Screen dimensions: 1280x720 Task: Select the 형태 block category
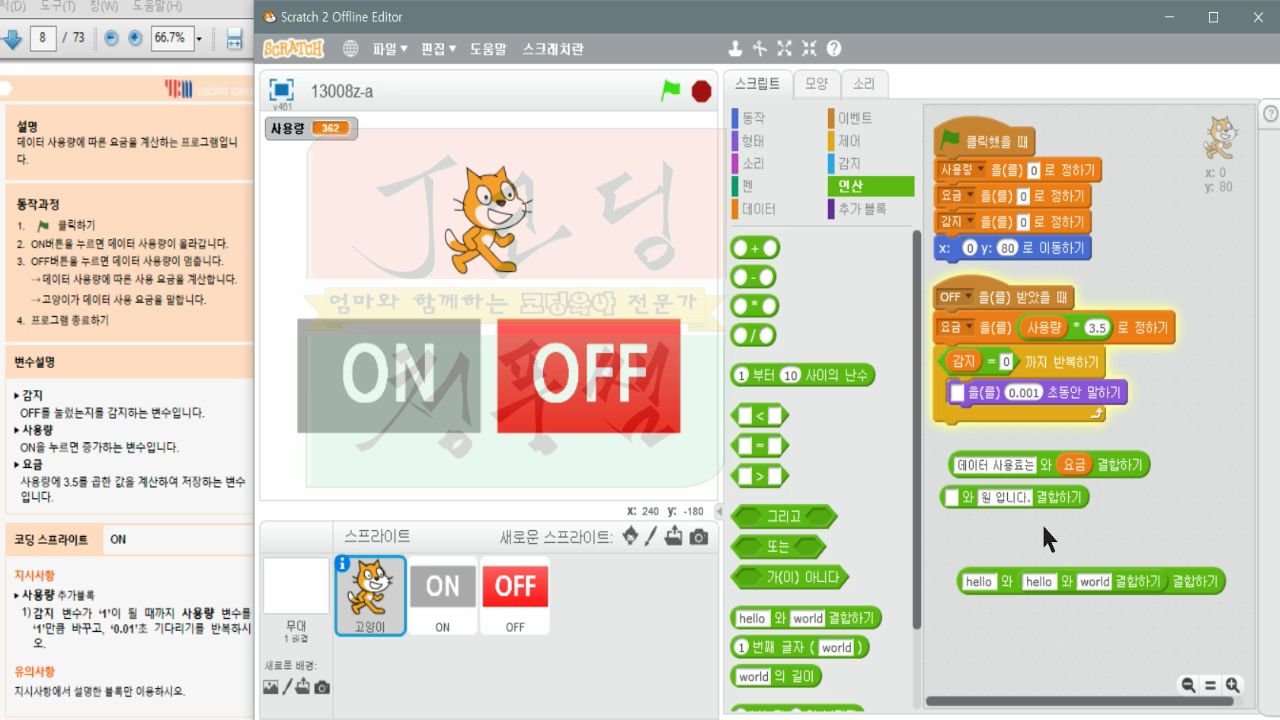(x=754, y=141)
